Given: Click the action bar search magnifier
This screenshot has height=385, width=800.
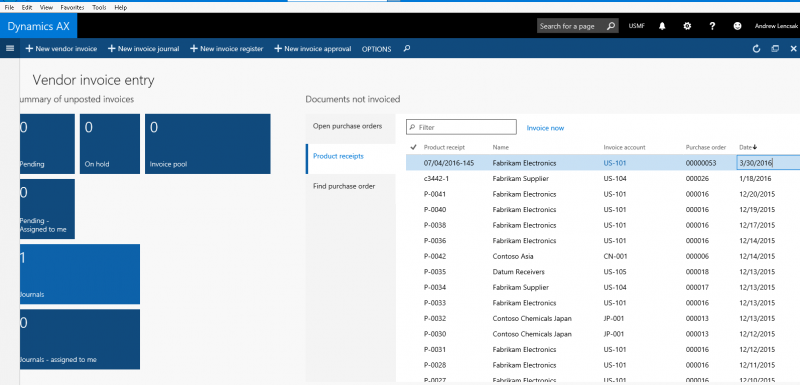Looking at the screenshot, I should tap(407, 49).
